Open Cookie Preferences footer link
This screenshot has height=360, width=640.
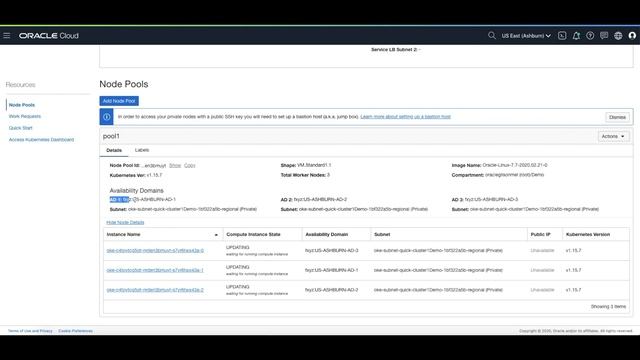[x=76, y=331]
